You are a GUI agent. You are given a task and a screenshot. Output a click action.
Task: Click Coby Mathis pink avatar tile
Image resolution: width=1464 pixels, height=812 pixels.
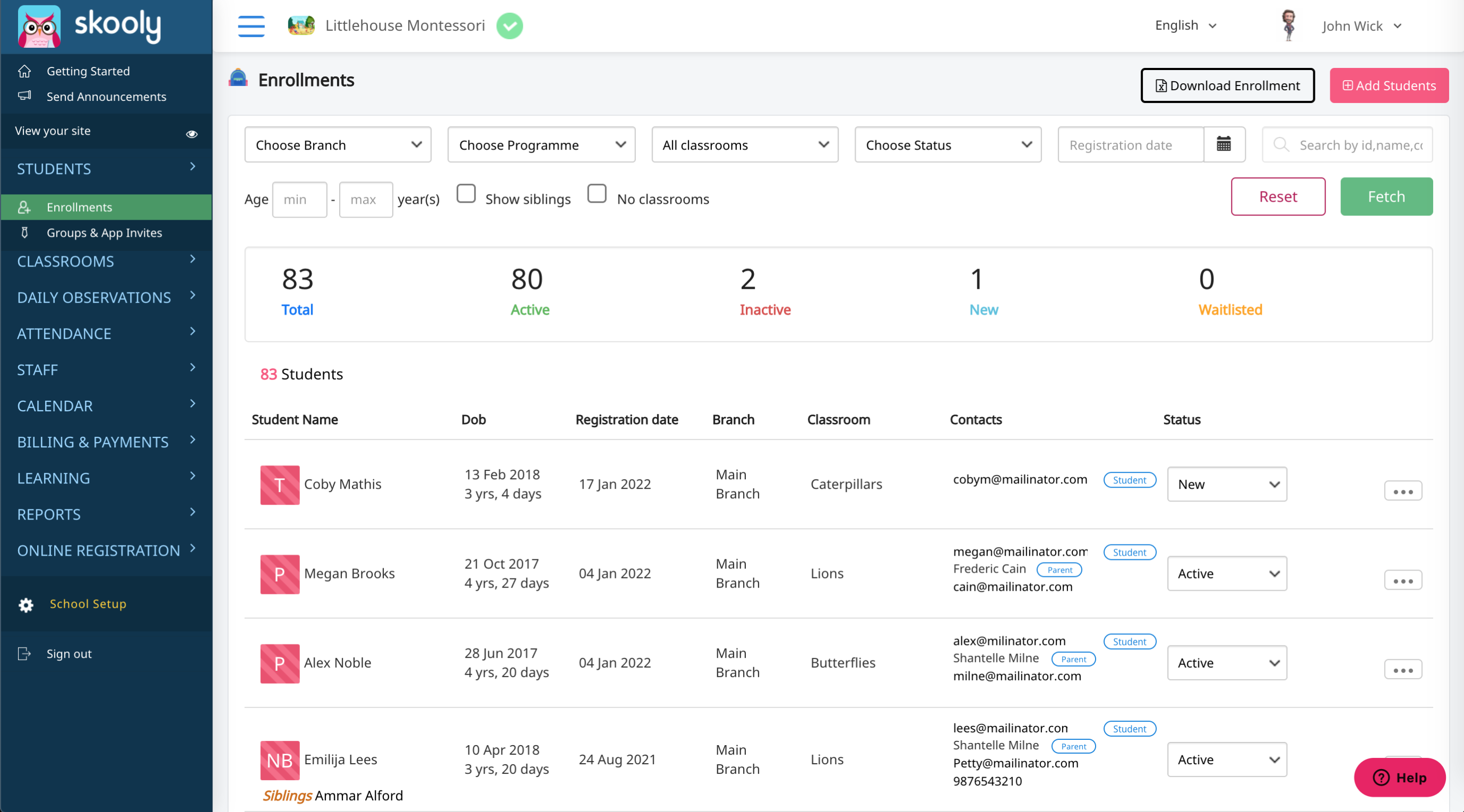point(280,485)
